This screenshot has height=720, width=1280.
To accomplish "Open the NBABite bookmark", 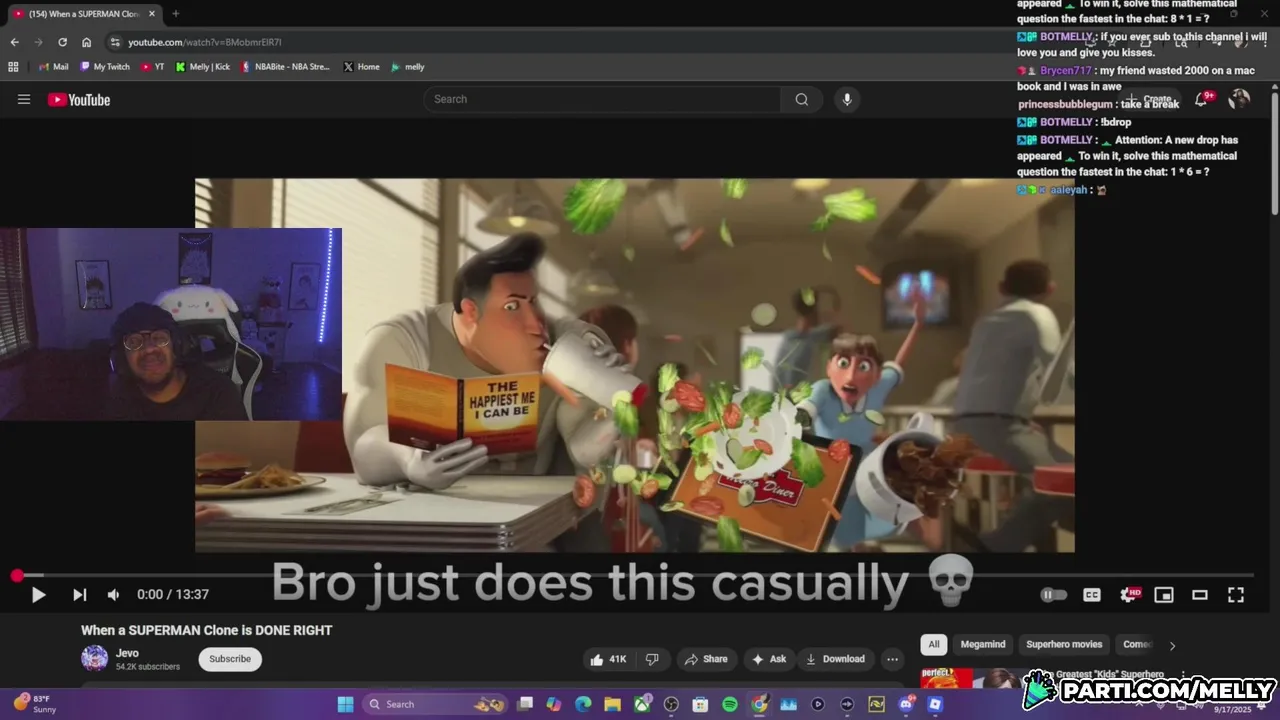I will 285,67.
